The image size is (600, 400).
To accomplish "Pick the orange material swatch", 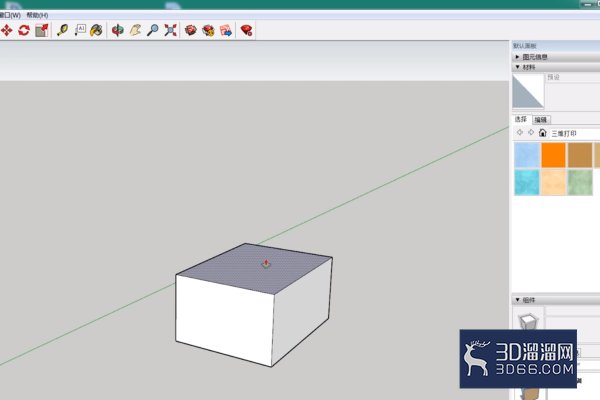I will pos(553,155).
